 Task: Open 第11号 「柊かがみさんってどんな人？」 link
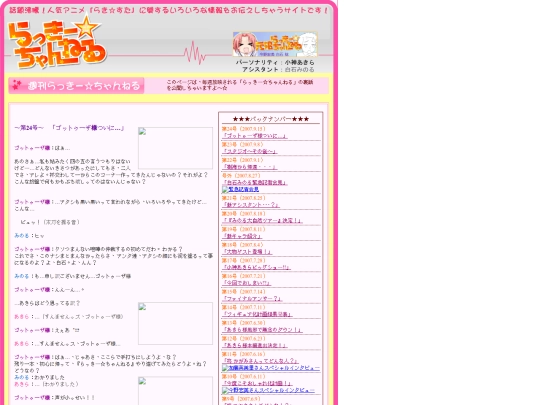pyautogui.click(x=260, y=361)
